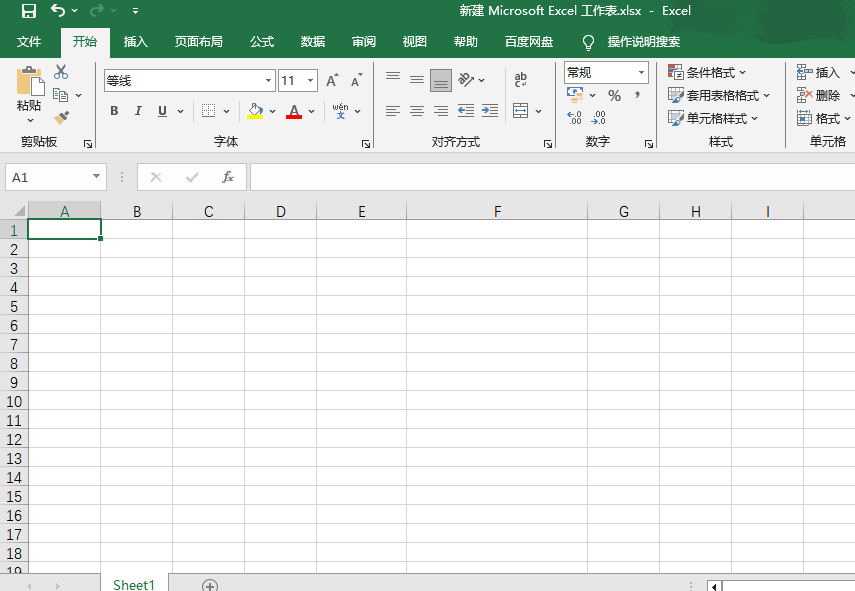Screen dimensions: 855x591
Task: Click the Name Box showing A1
Action: (x=56, y=177)
